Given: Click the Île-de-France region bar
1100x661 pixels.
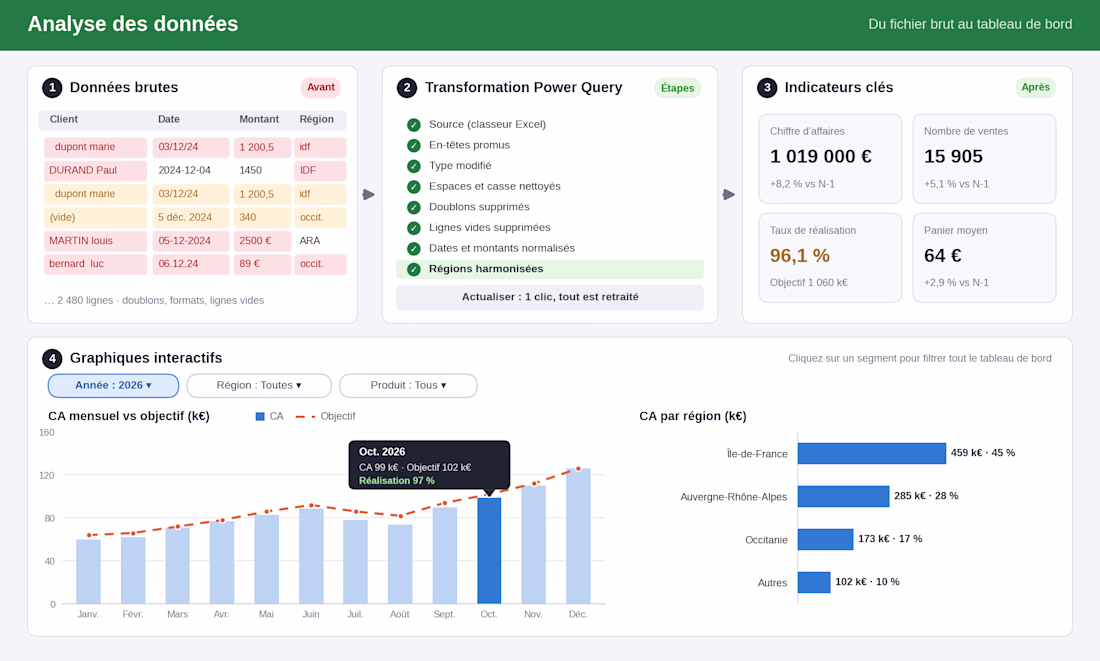Looking at the screenshot, I should 872,453.
